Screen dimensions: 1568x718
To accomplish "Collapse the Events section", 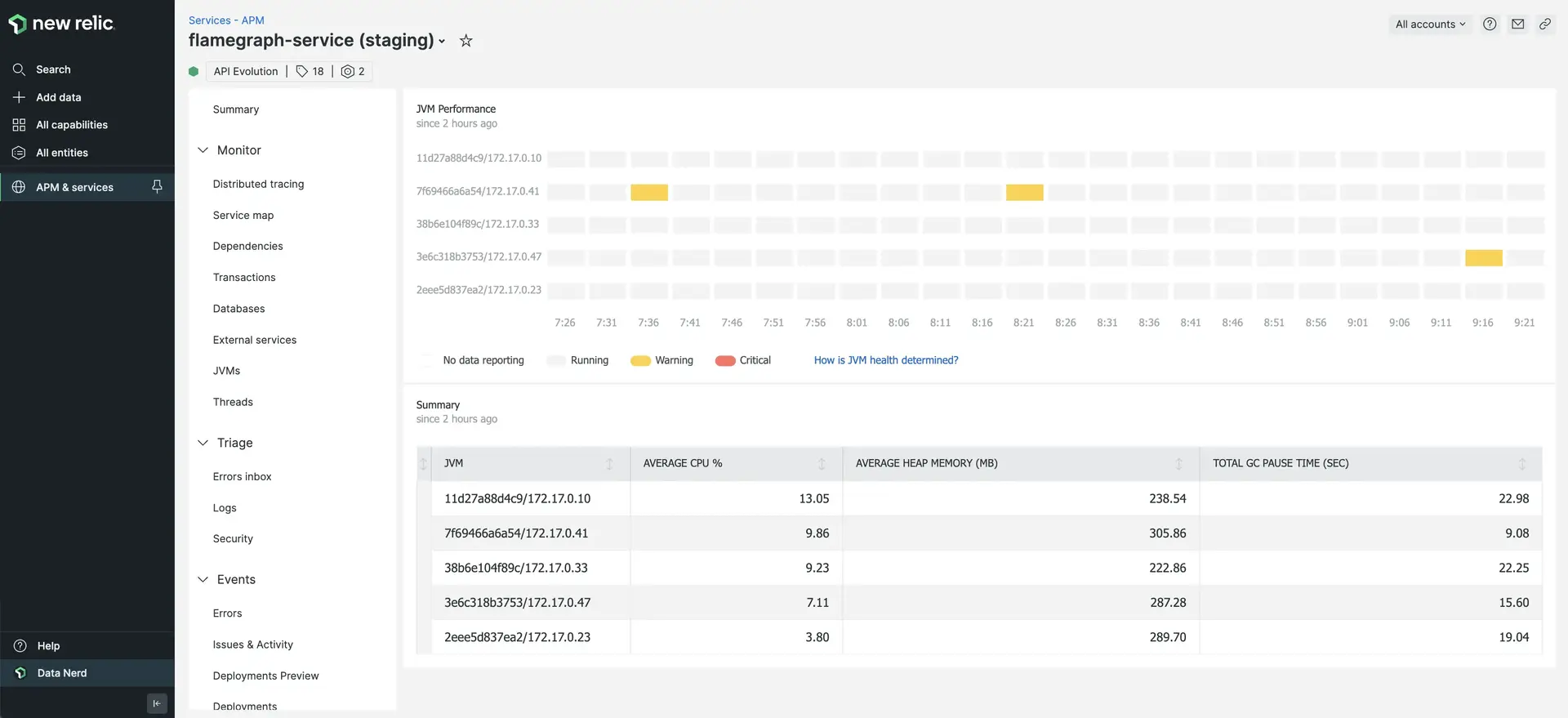I will point(203,579).
